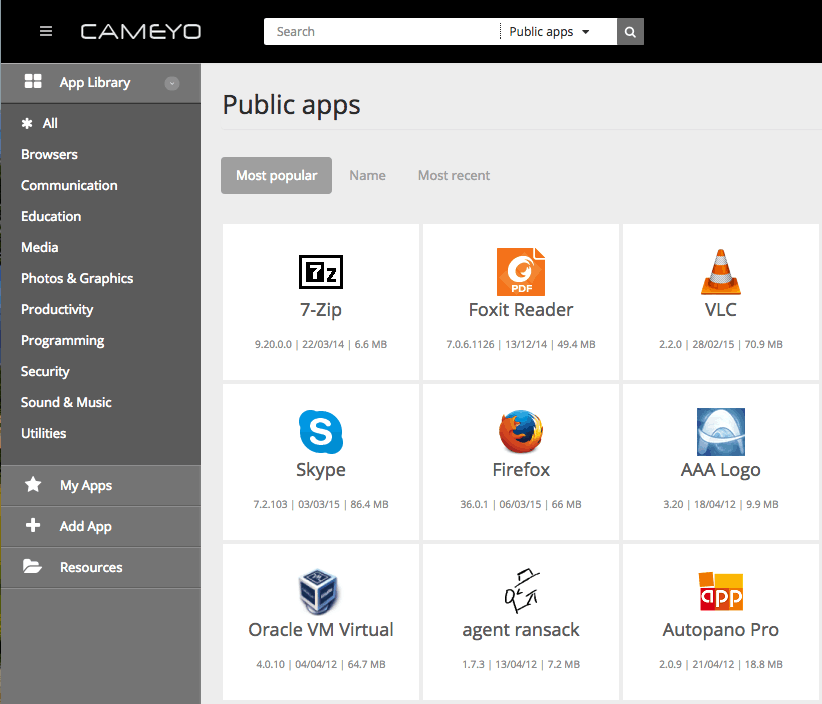Collapse the App Library section arrow
Image resolution: width=822 pixels, height=704 pixels.
(172, 83)
